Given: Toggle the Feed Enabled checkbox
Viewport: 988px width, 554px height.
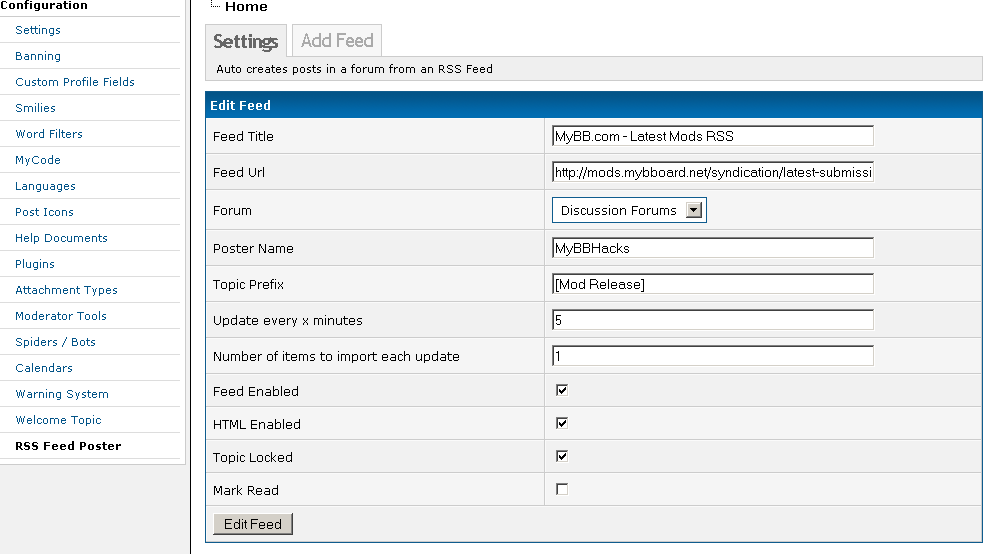Looking at the screenshot, I should pyautogui.click(x=562, y=390).
